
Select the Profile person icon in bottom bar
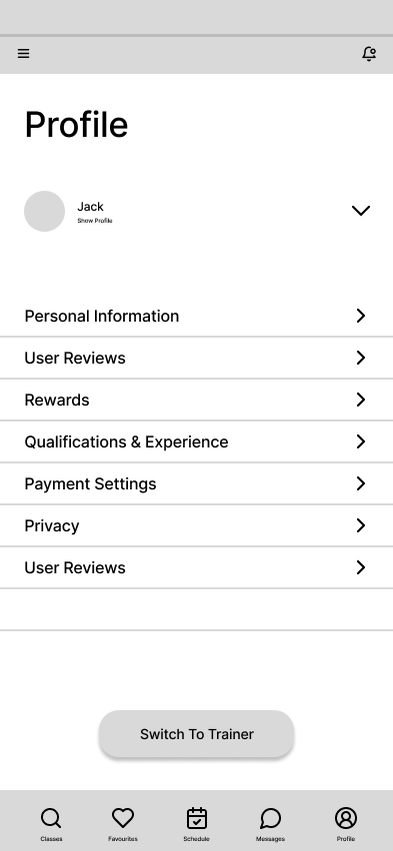346,818
